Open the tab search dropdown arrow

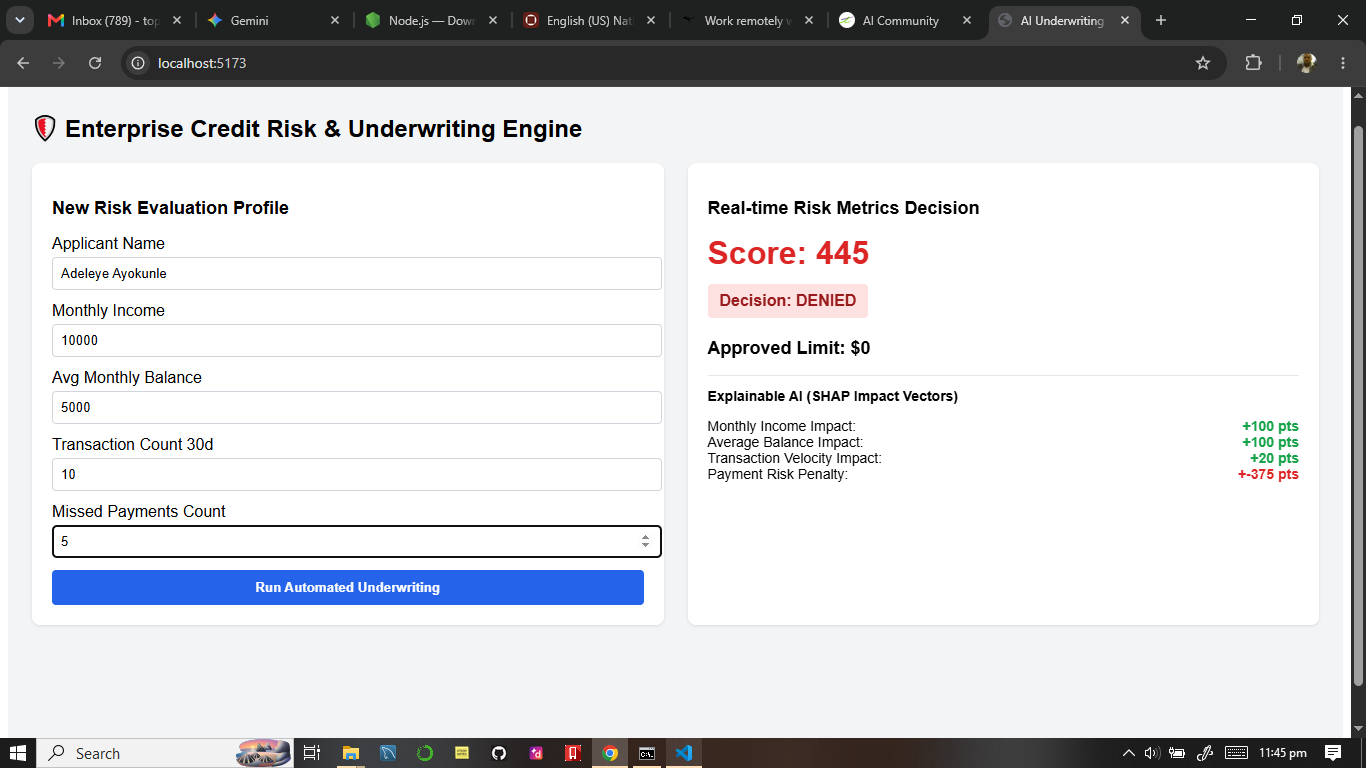[19, 20]
